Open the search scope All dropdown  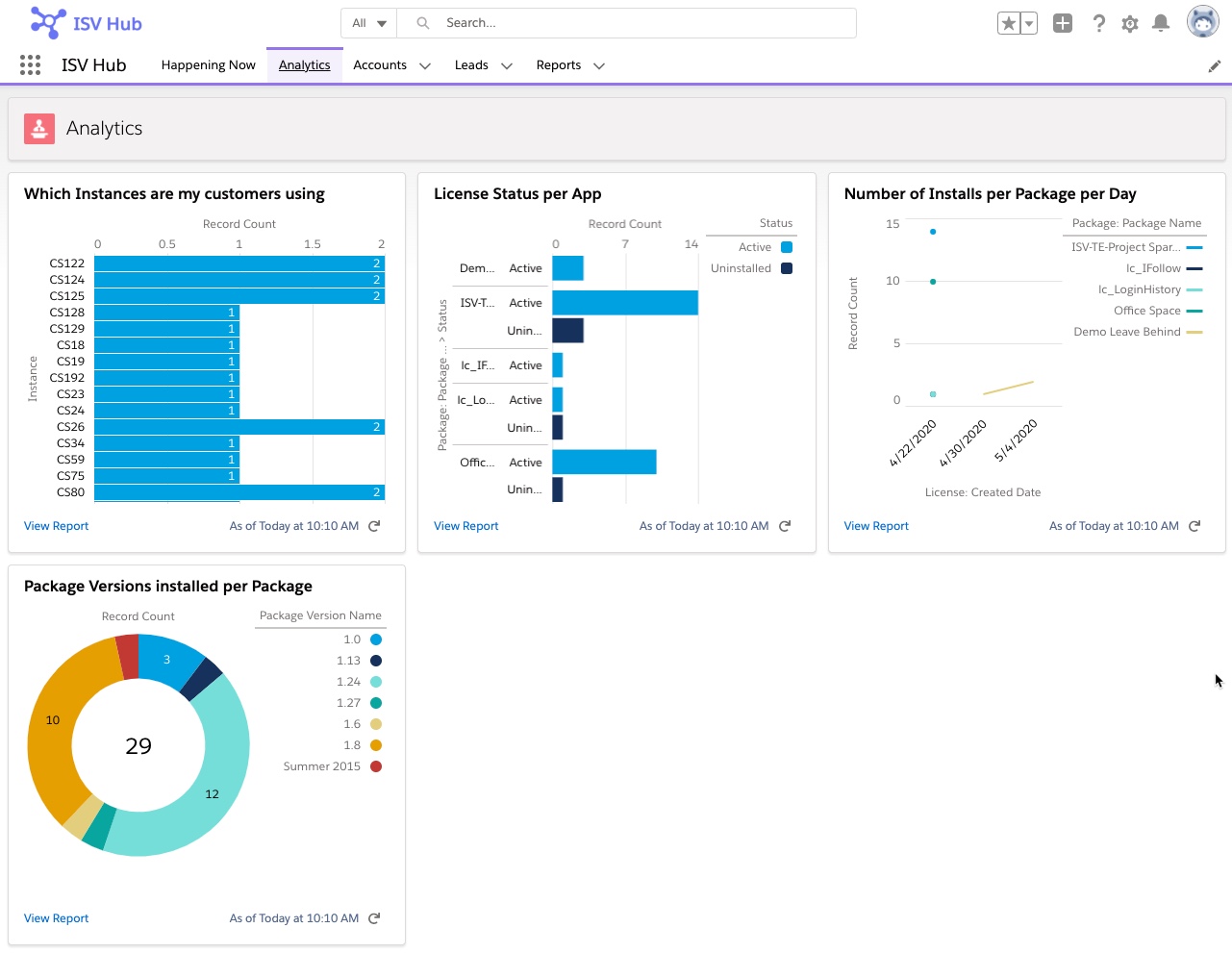click(366, 22)
